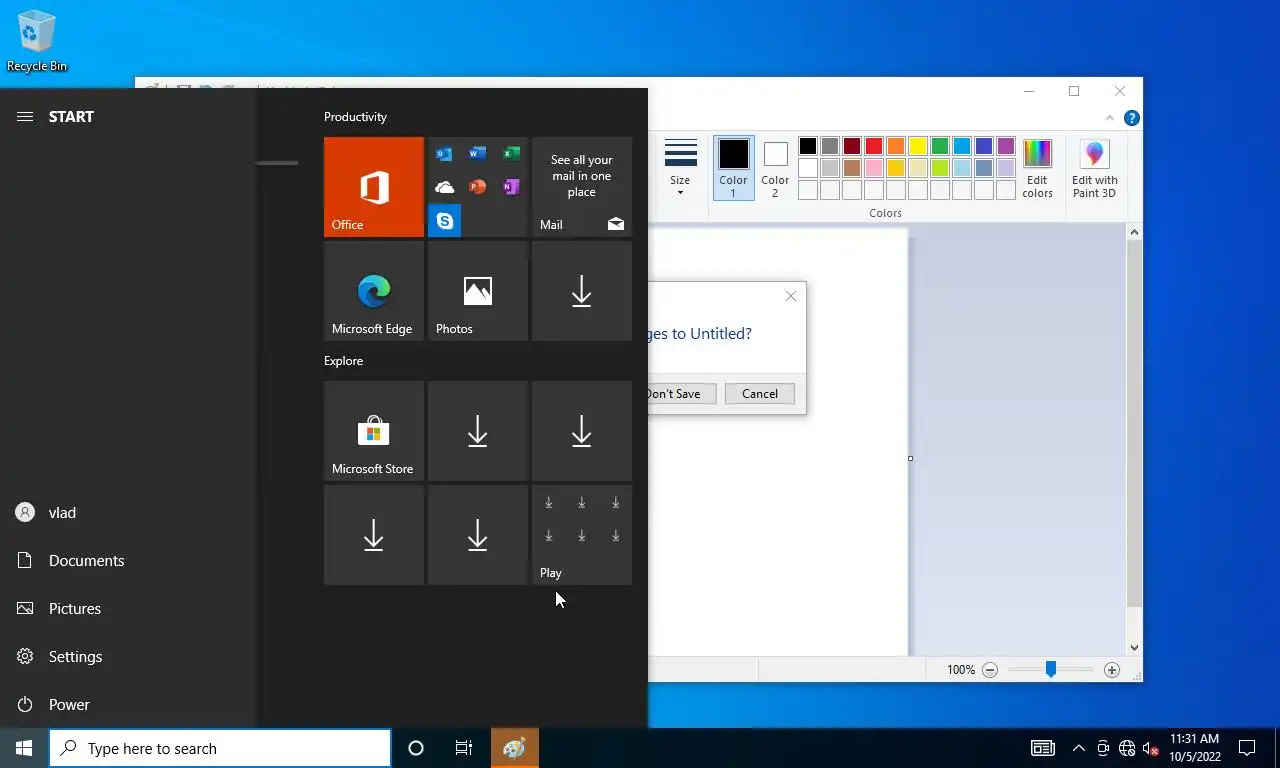The width and height of the screenshot is (1280, 768).
Task: Expand the Start menu hamburger
Action: (25, 117)
